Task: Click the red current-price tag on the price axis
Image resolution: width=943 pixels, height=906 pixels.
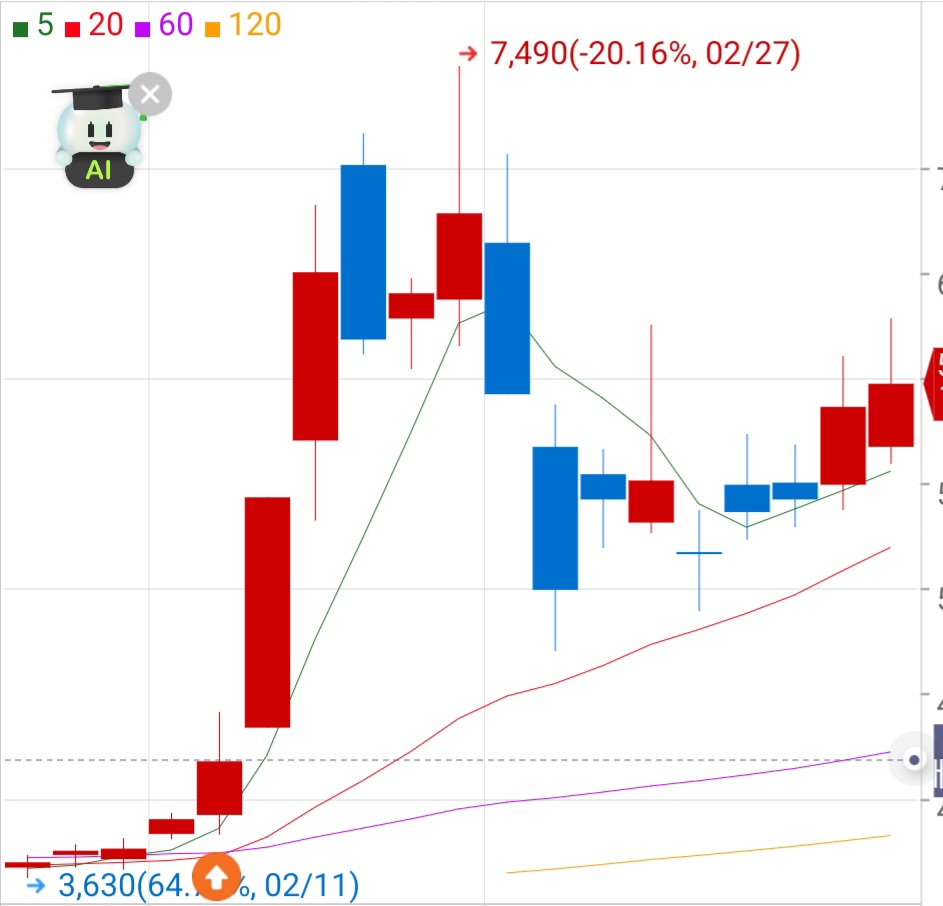Action: 933,384
